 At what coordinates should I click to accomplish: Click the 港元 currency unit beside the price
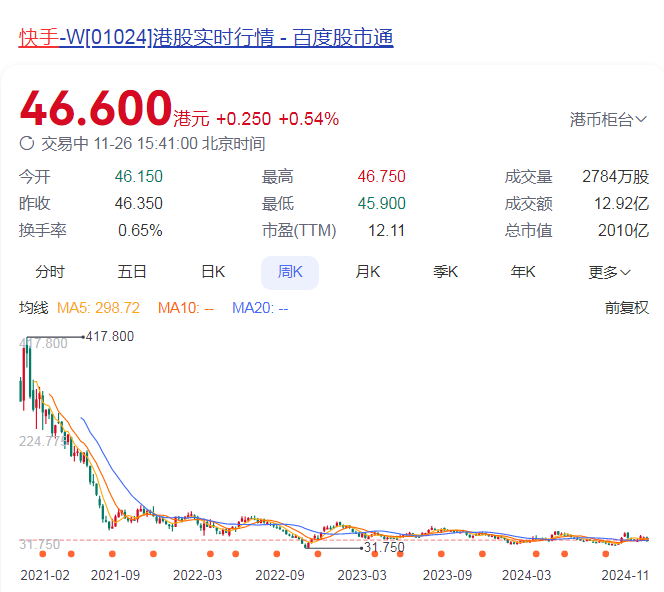tap(191, 119)
